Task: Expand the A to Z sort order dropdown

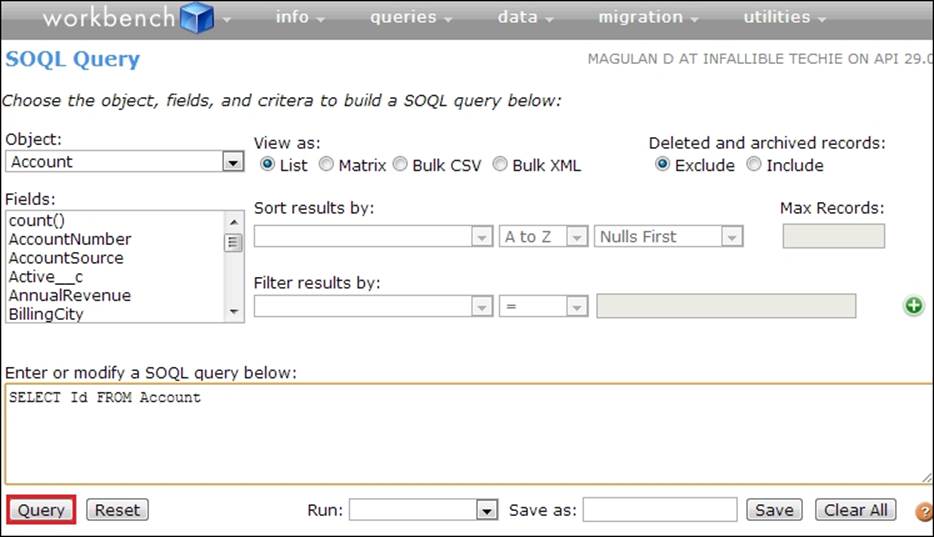Action: [x=543, y=237]
